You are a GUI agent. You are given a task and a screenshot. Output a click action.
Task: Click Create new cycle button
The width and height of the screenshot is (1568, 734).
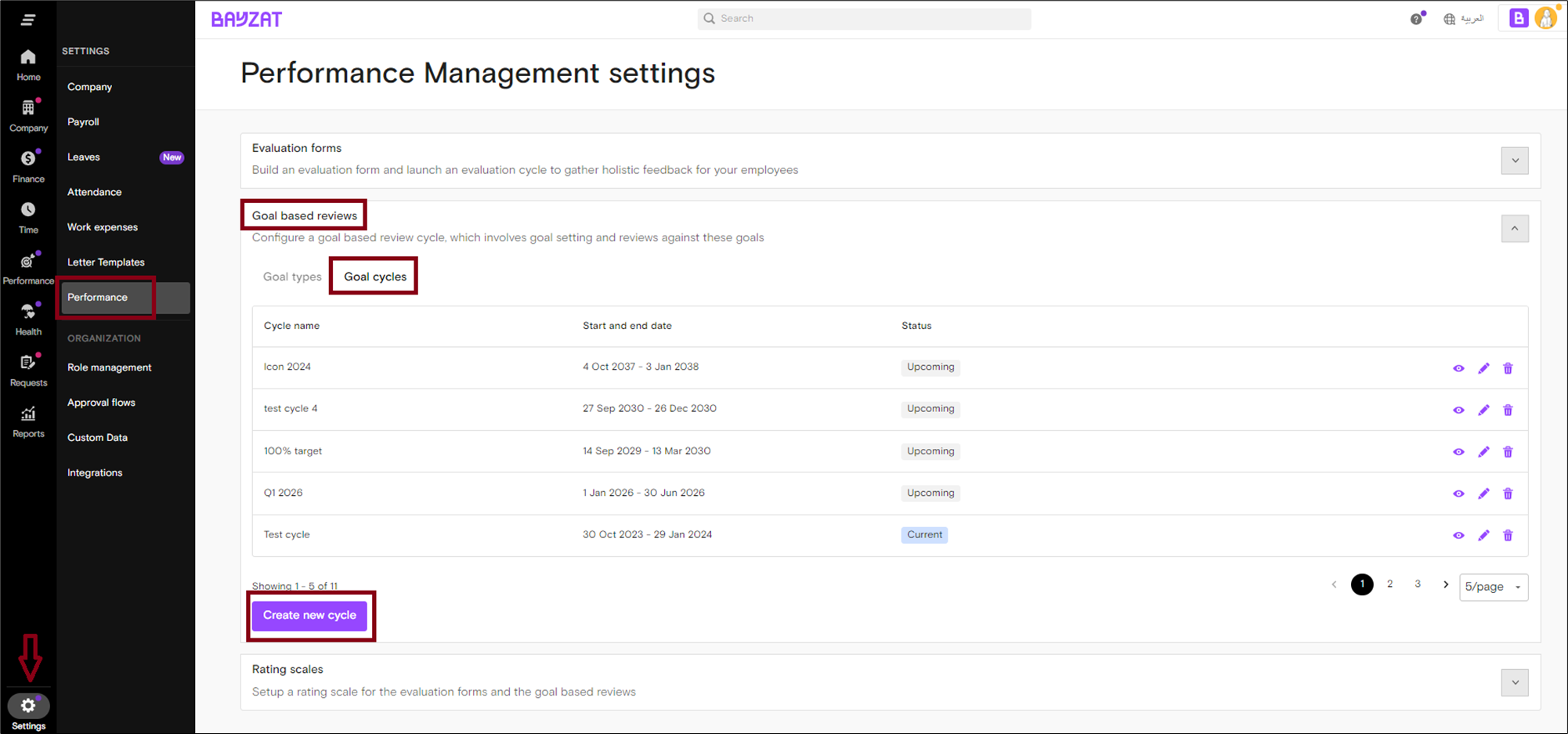tap(309, 616)
